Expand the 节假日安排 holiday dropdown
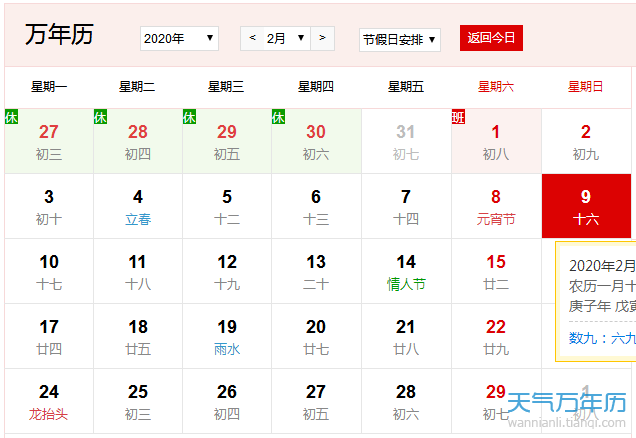The height and width of the screenshot is (438, 636). (x=400, y=40)
